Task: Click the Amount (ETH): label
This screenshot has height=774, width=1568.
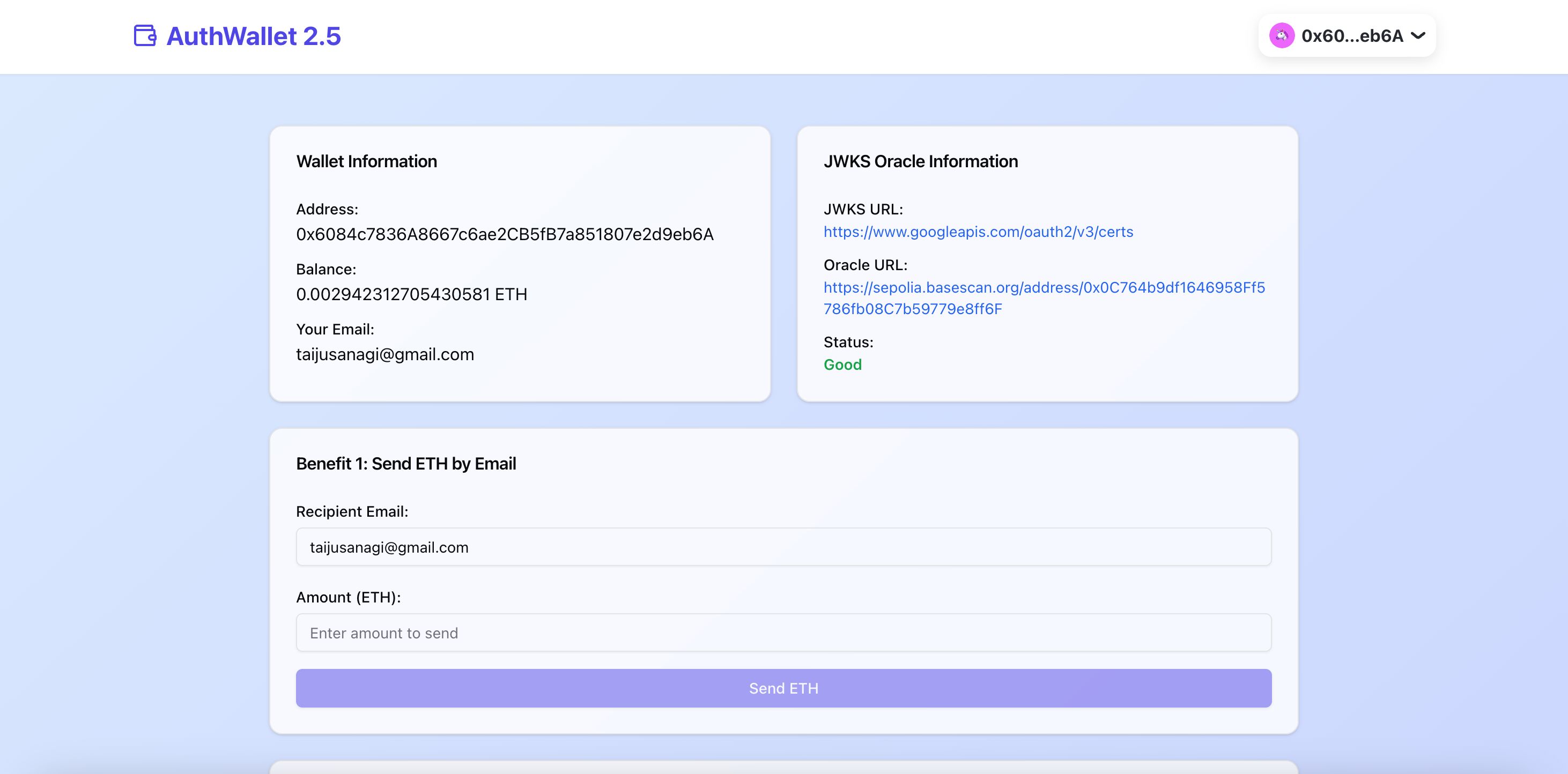Action: coord(348,598)
